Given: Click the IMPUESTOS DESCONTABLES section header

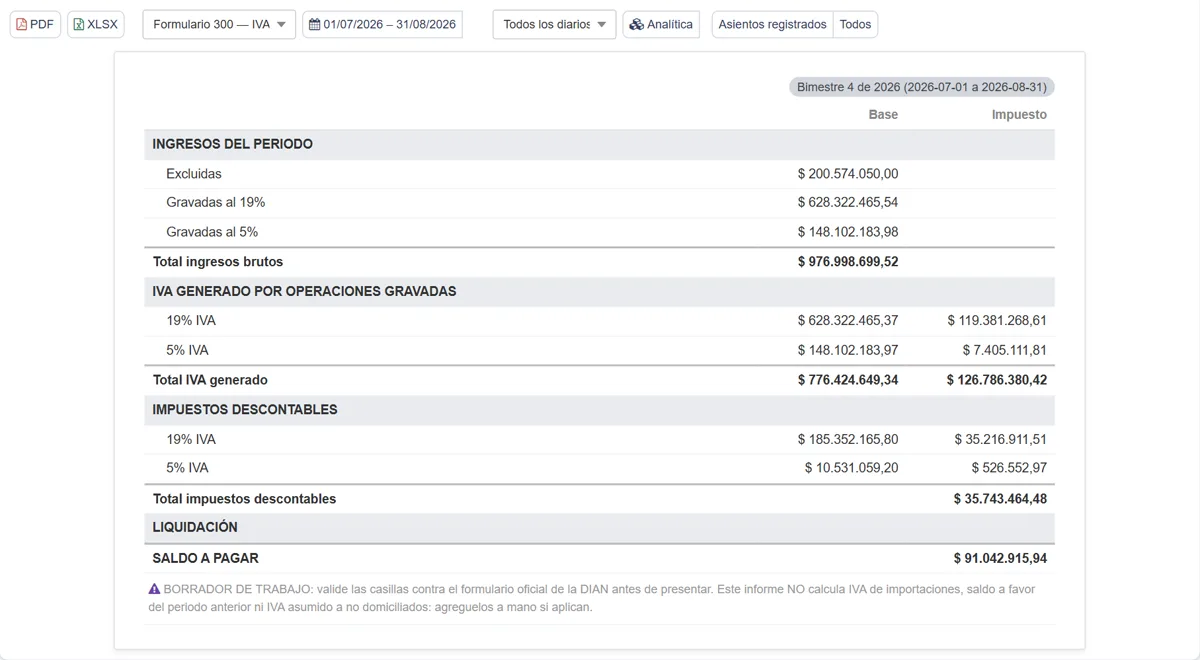Looking at the screenshot, I should [x=599, y=410].
